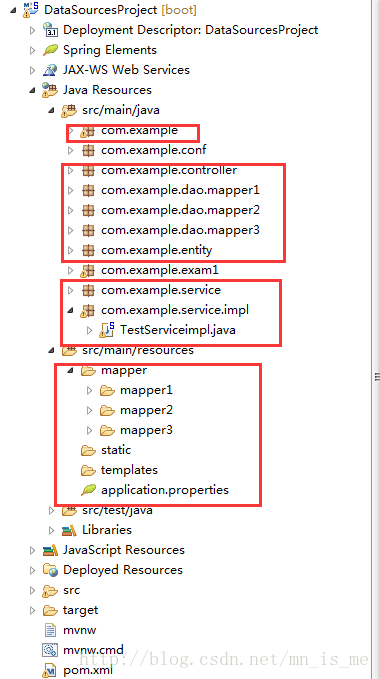
Task: Click the Deployment Descriptor icon
Action: (x=50, y=30)
